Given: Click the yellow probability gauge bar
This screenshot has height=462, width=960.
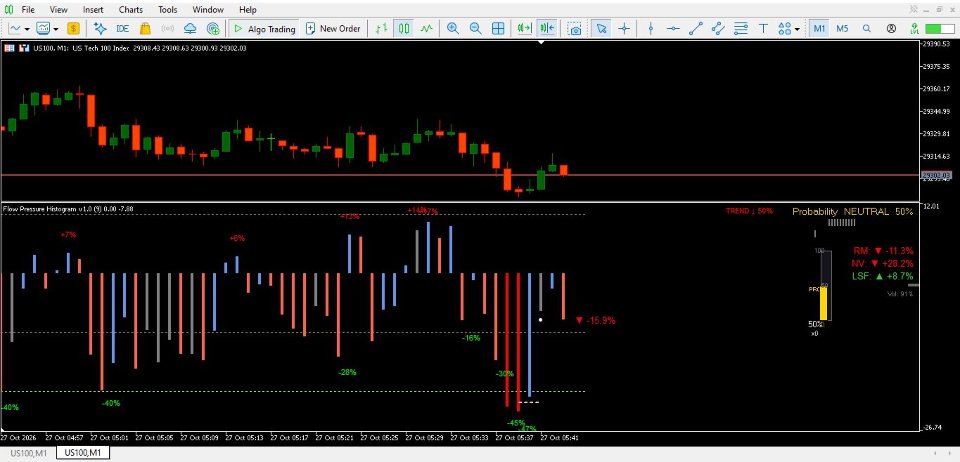Looking at the screenshot, I should [x=823, y=303].
